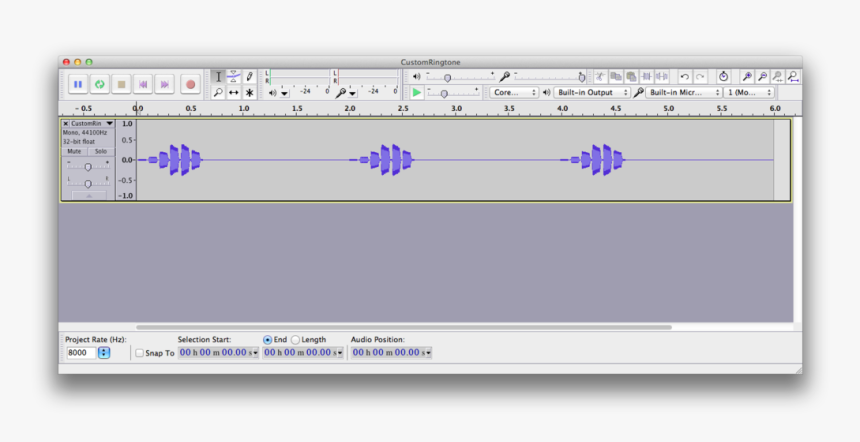The image size is (860, 442).
Task: Toggle the Snap To checkbox
Action: click(x=139, y=353)
